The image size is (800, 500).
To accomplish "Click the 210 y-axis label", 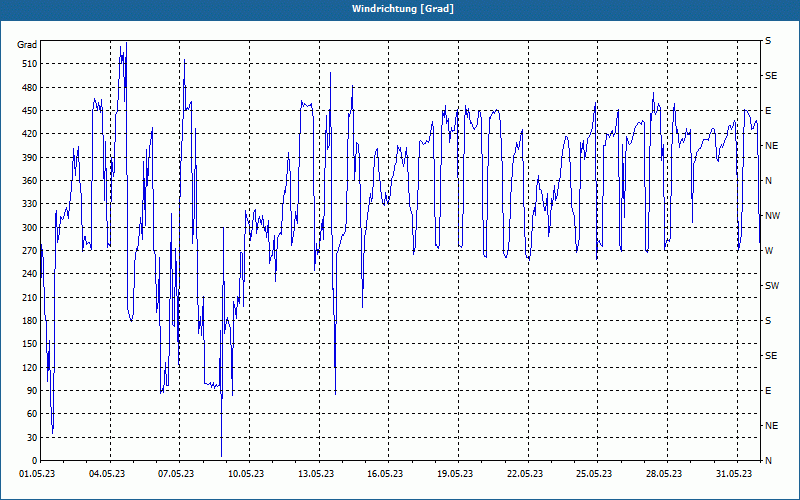I will click(x=30, y=297).
